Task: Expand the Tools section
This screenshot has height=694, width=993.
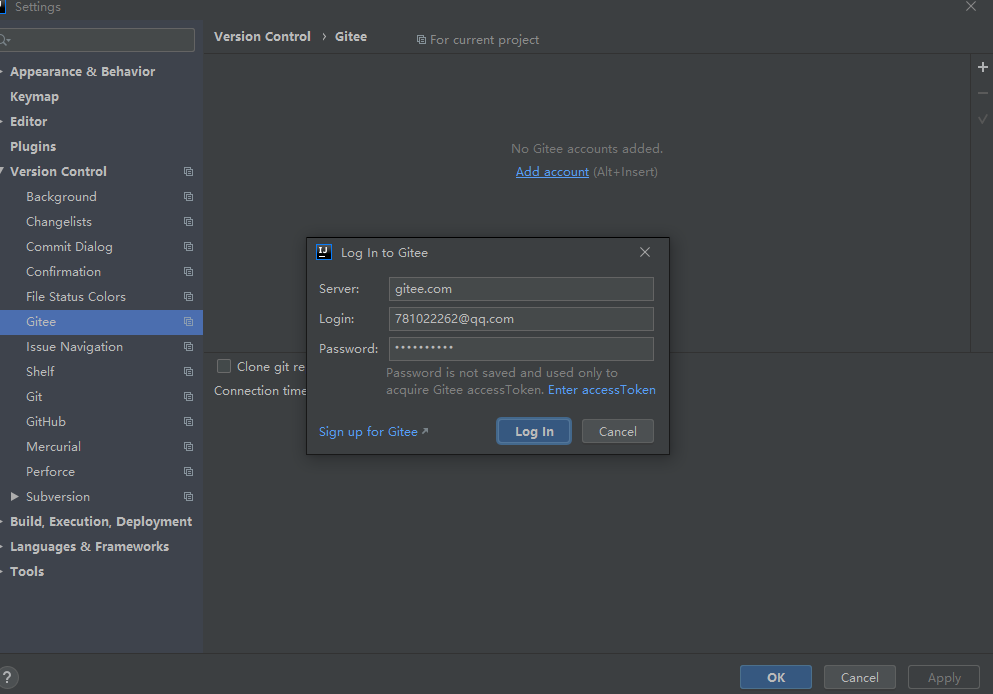Action: coord(2,572)
